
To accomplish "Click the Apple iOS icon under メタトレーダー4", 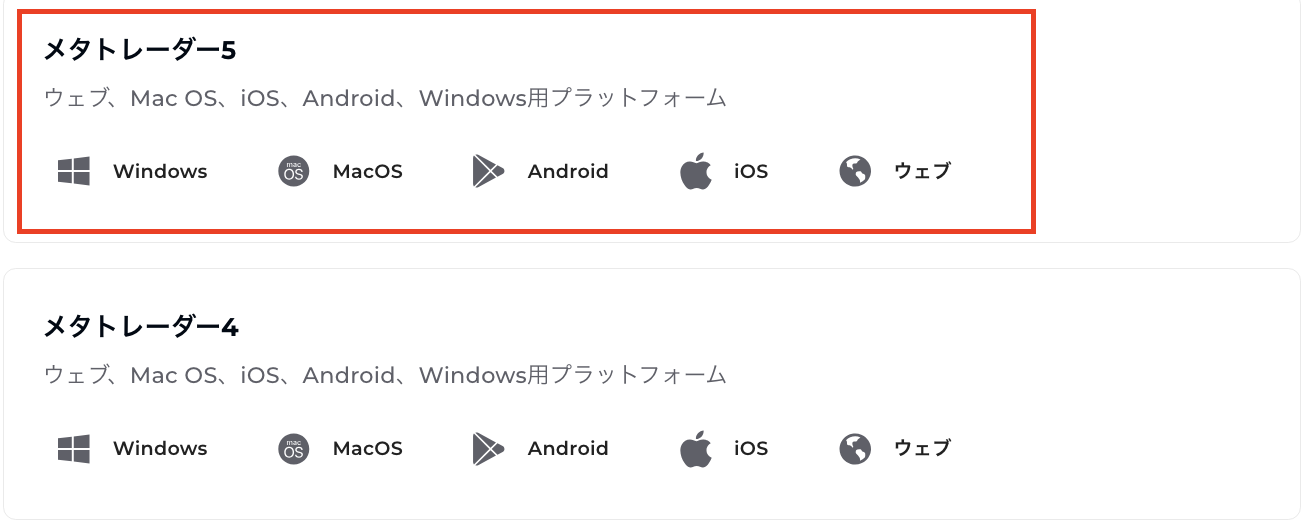I will [695, 448].
